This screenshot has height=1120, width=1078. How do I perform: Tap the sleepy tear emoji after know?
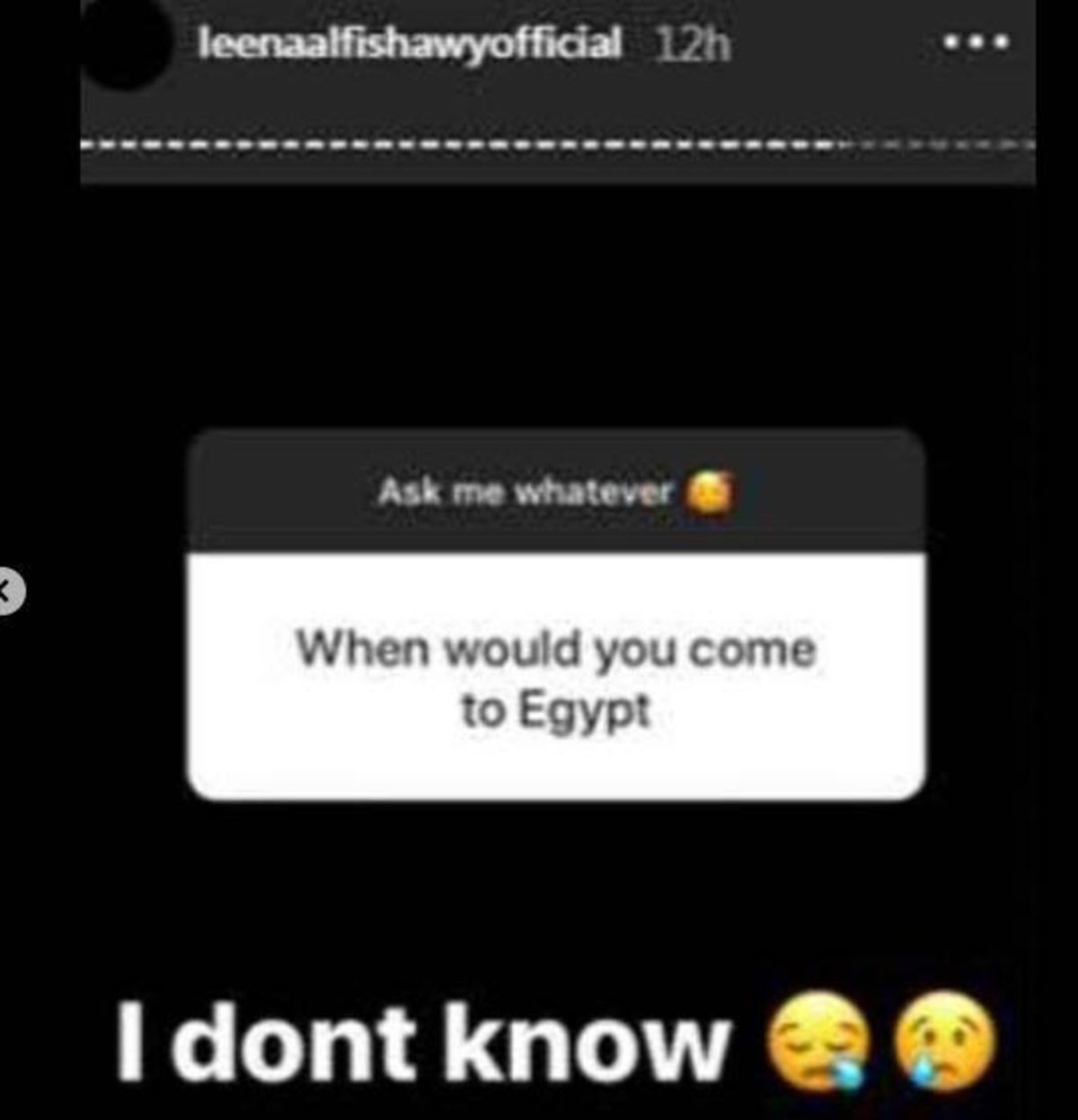(817, 1041)
